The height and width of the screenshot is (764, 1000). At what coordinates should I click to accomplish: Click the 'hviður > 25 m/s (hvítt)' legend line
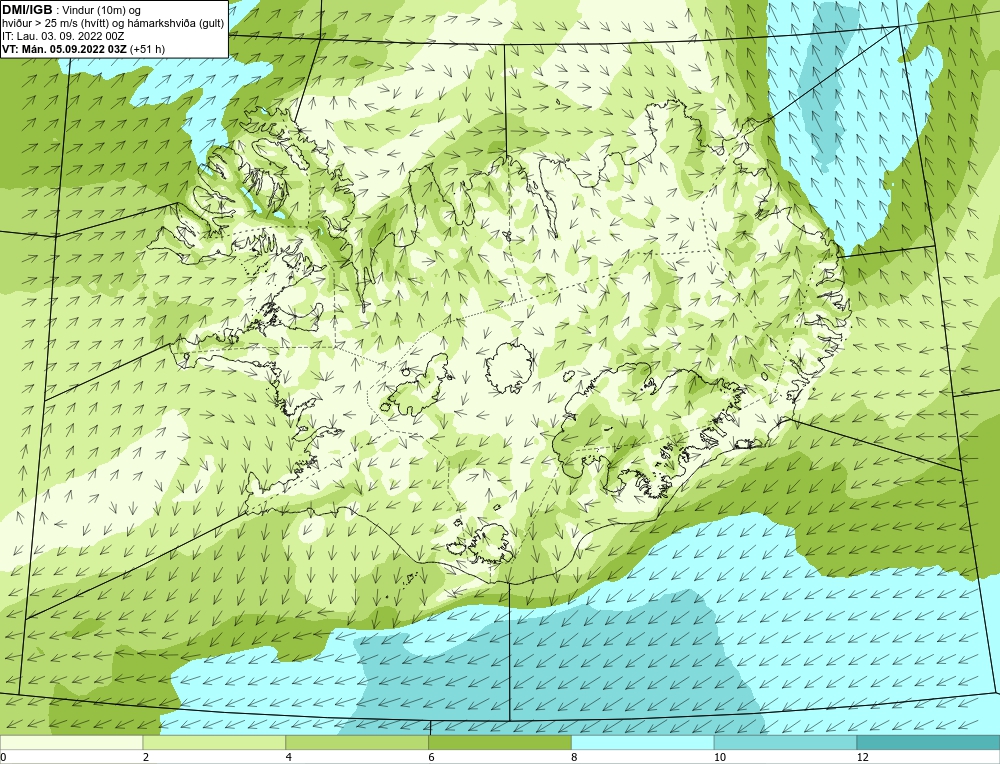coord(113,24)
